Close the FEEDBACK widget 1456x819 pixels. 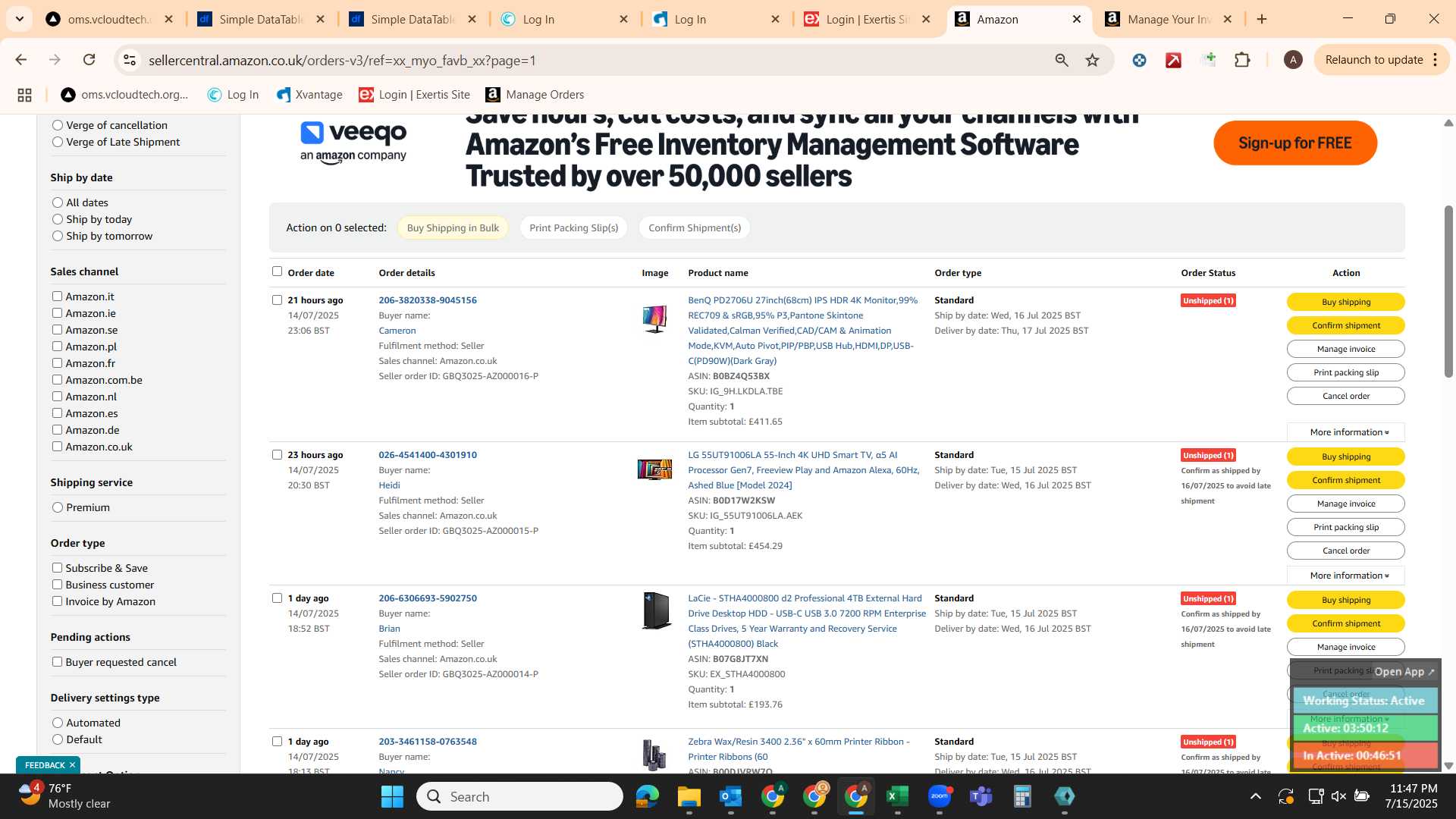[72, 765]
